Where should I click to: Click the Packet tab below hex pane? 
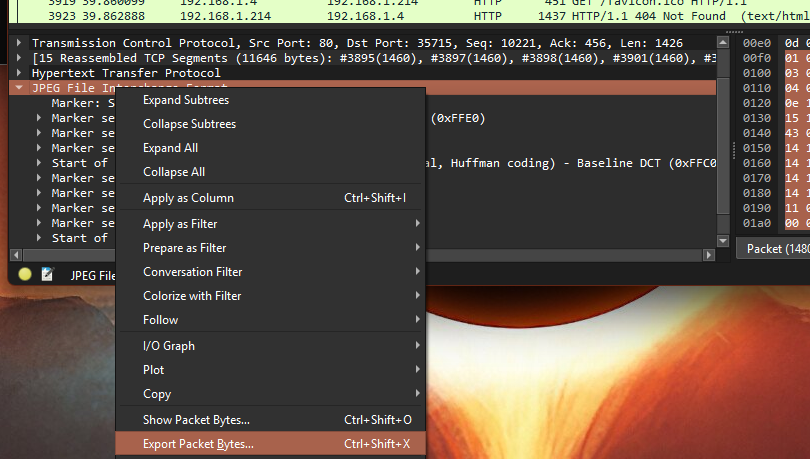pos(772,249)
